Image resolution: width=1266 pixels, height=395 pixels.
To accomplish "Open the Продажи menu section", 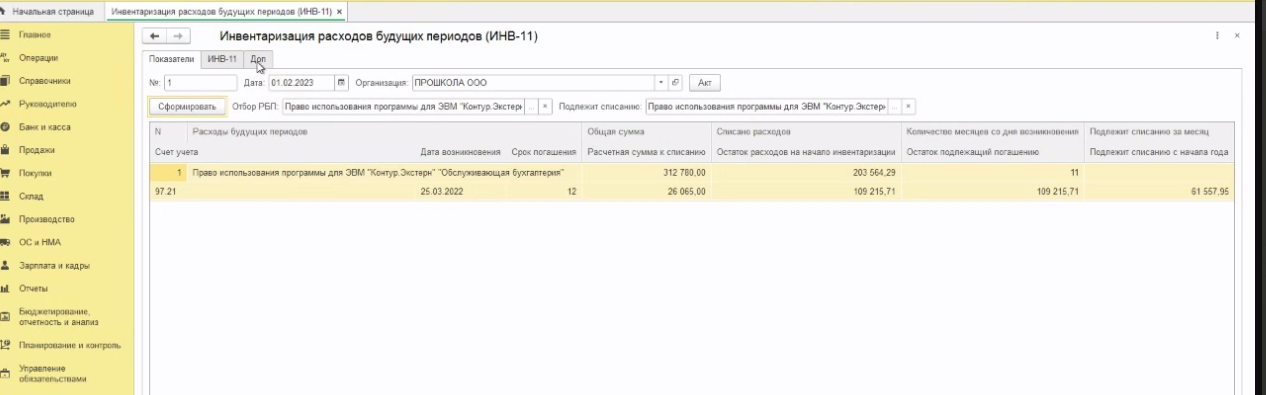I will point(36,150).
